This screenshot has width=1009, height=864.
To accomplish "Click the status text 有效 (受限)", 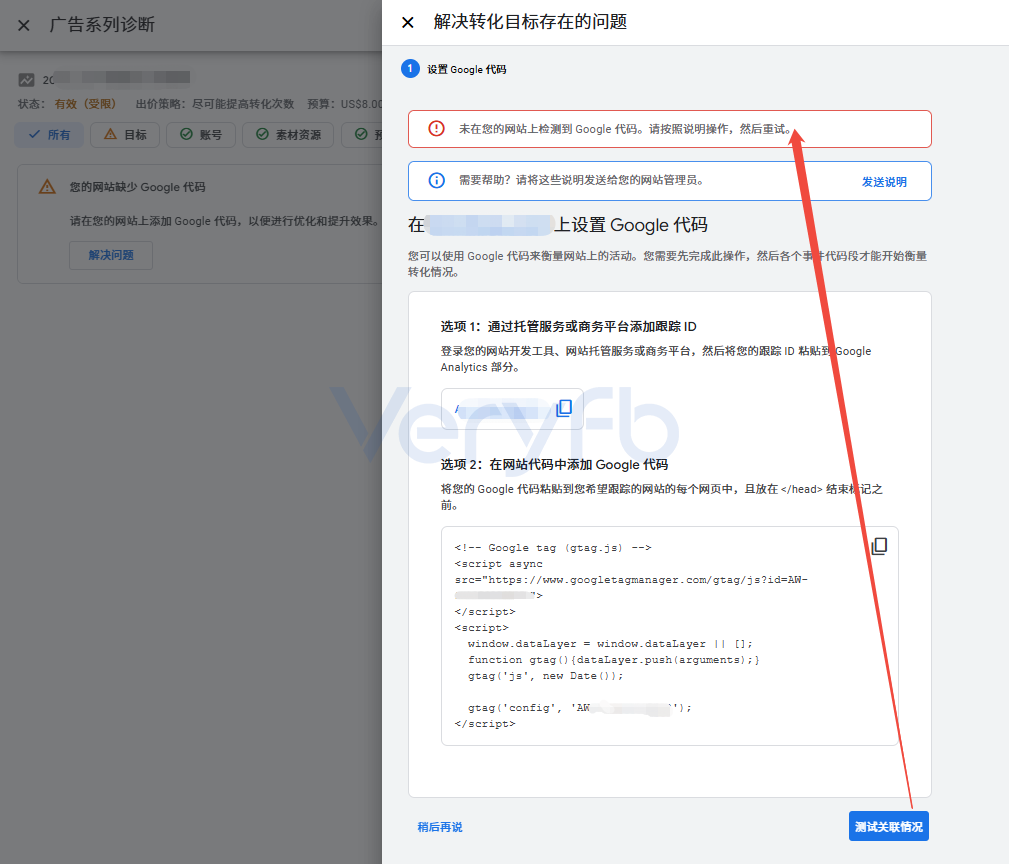I will pyautogui.click(x=85, y=104).
